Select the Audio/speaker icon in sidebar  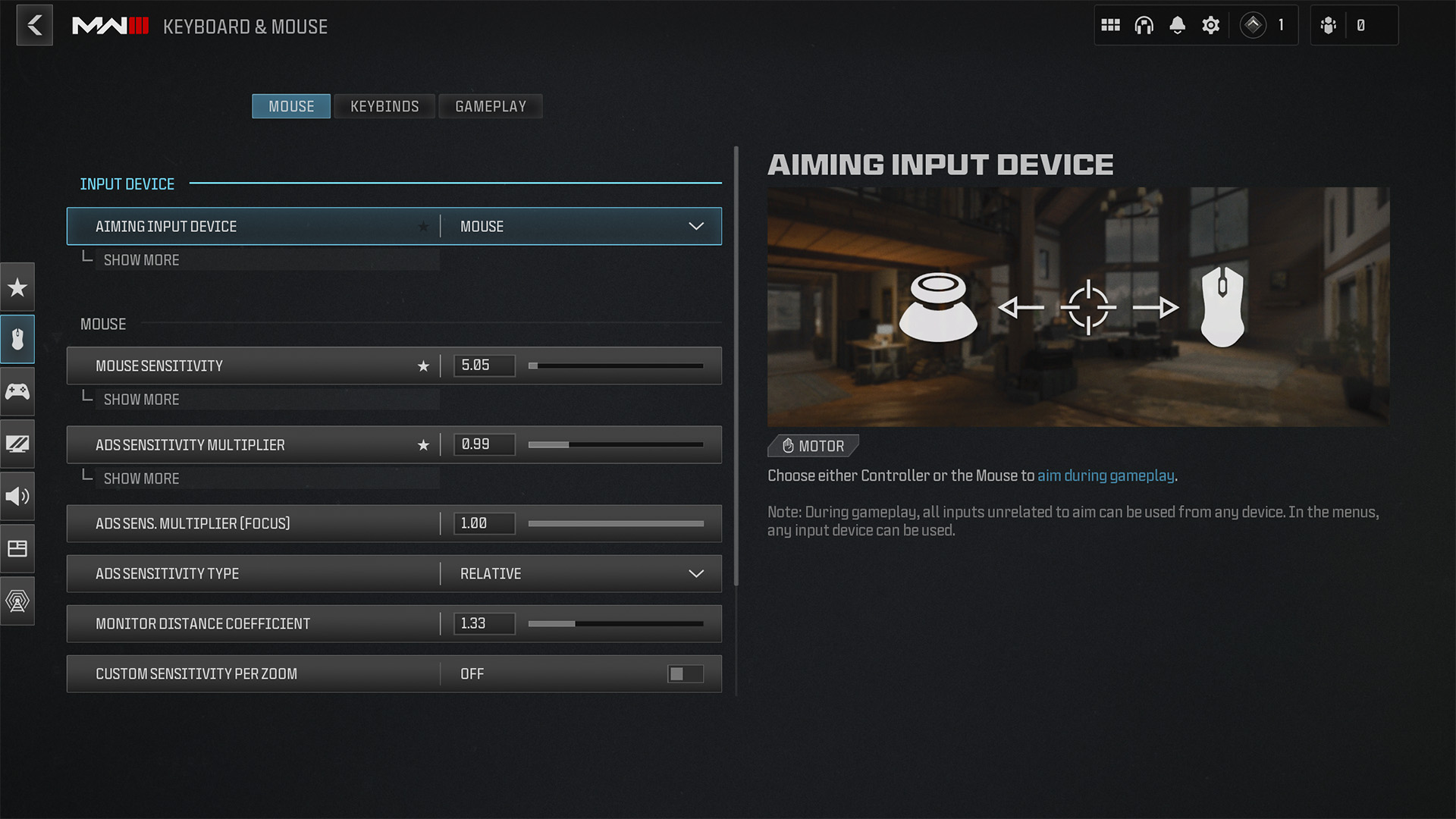pos(17,496)
